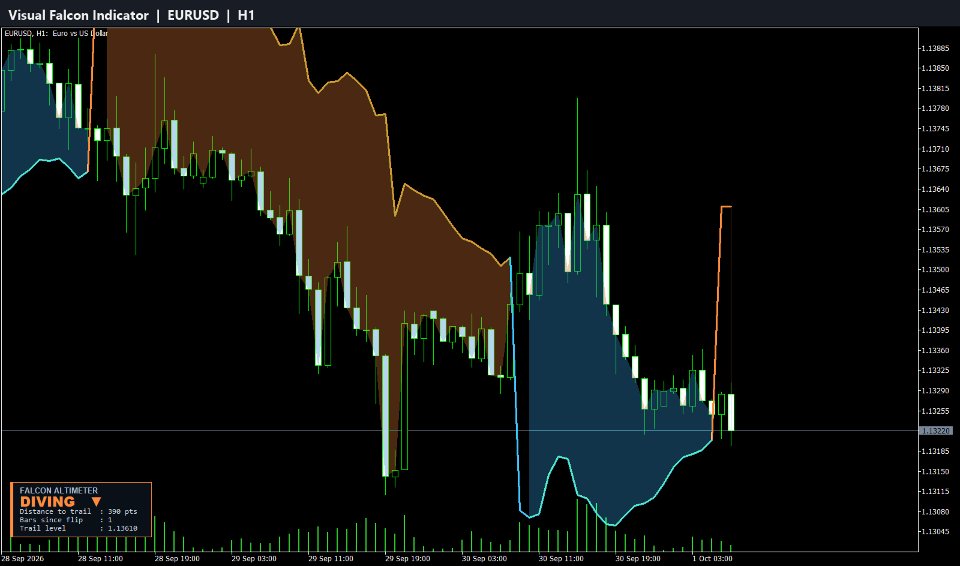Click the EURUSD symbol in title bar

pyautogui.click(x=193, y=15)
